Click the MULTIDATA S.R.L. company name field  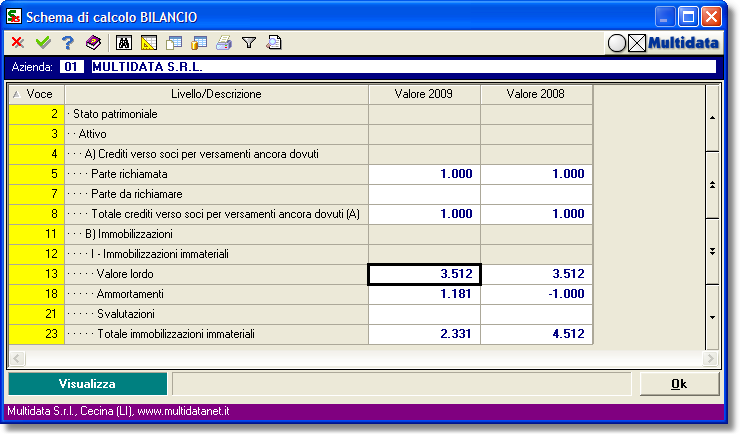pos(404,67)
